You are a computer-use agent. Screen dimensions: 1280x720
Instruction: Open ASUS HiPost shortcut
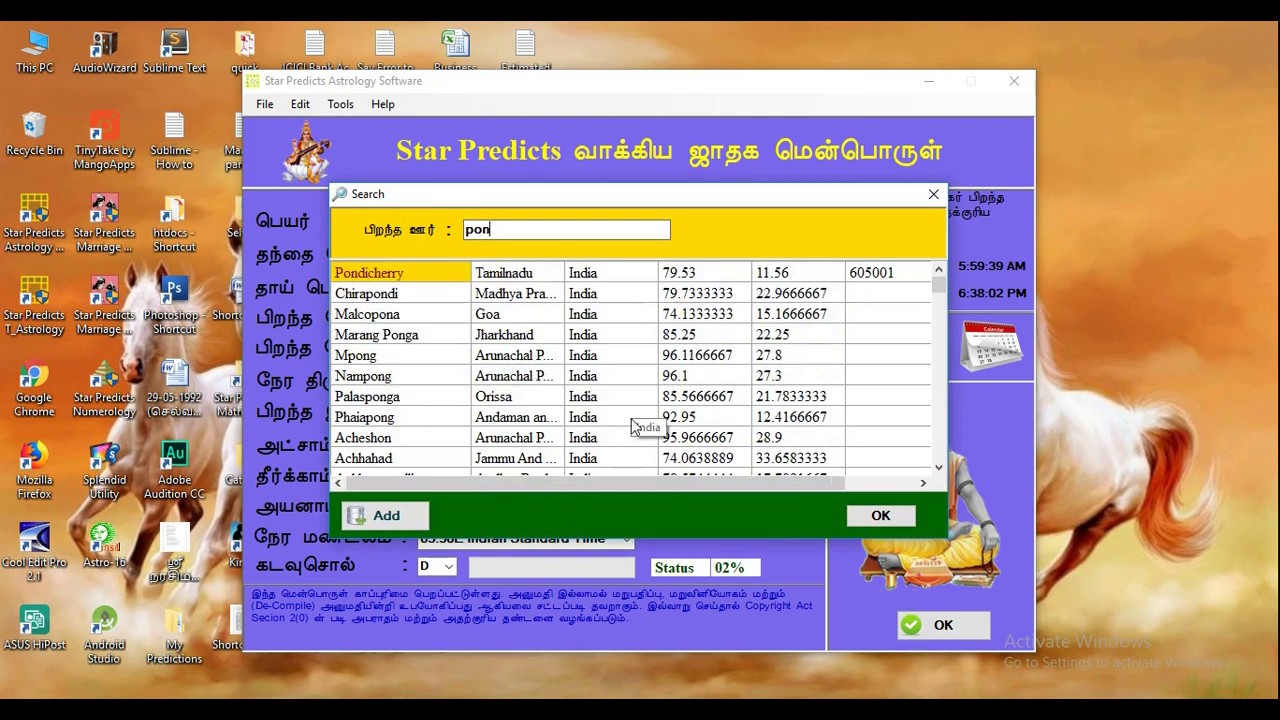(x=34, y=628)
